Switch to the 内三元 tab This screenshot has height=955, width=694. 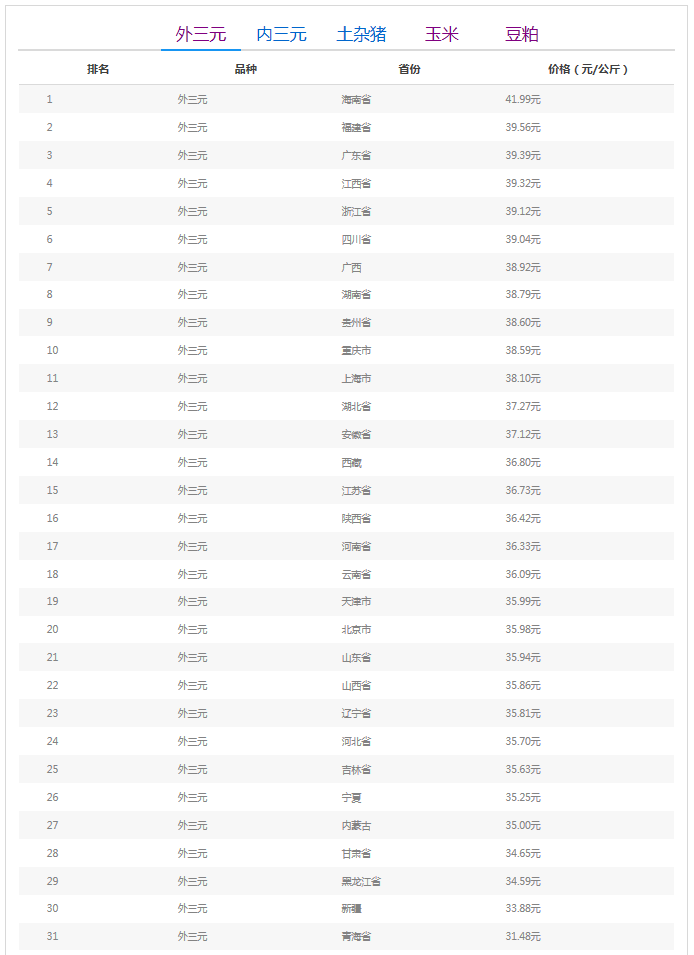[281, 34]
